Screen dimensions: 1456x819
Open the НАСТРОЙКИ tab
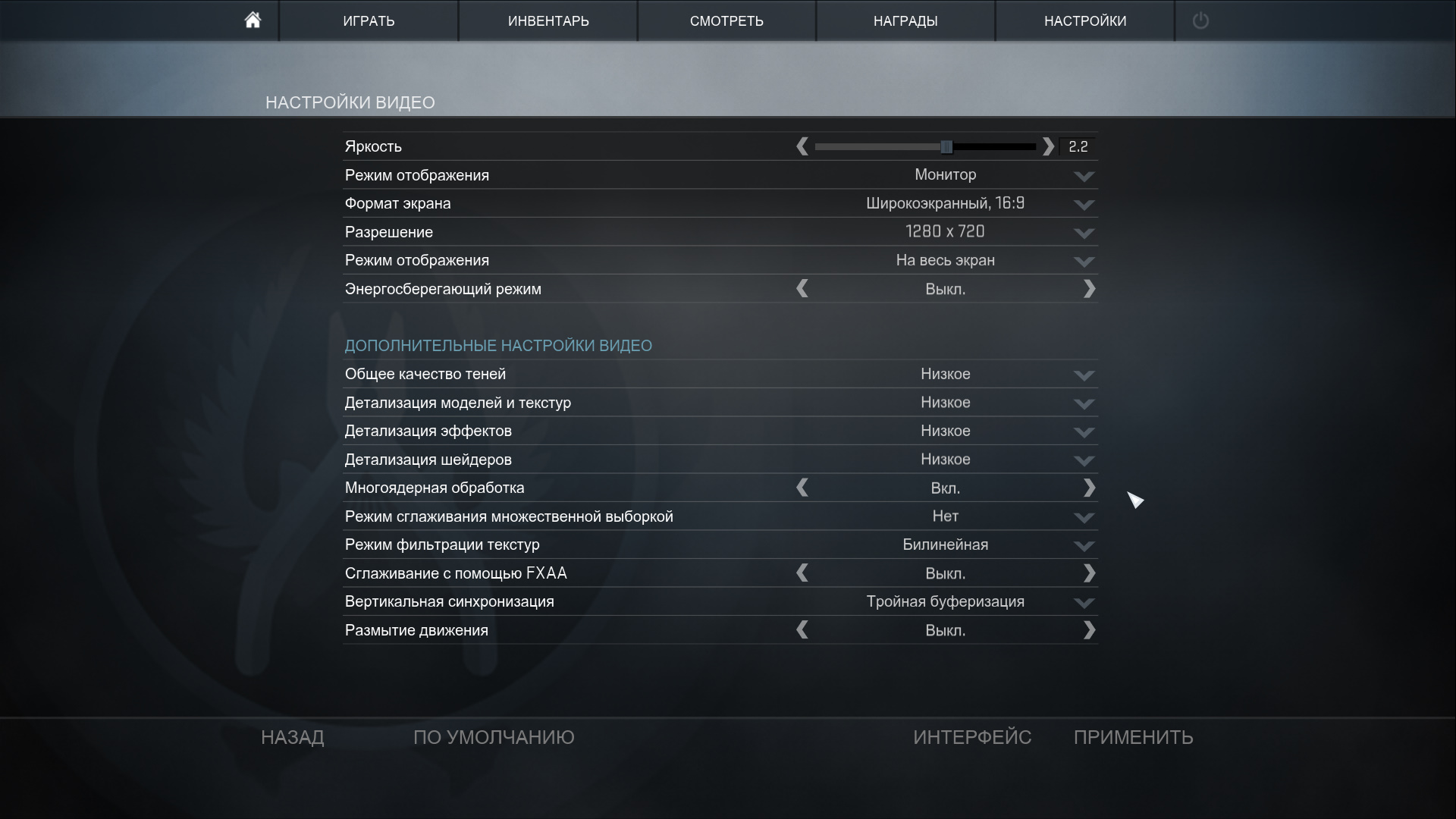[1085, 20]
